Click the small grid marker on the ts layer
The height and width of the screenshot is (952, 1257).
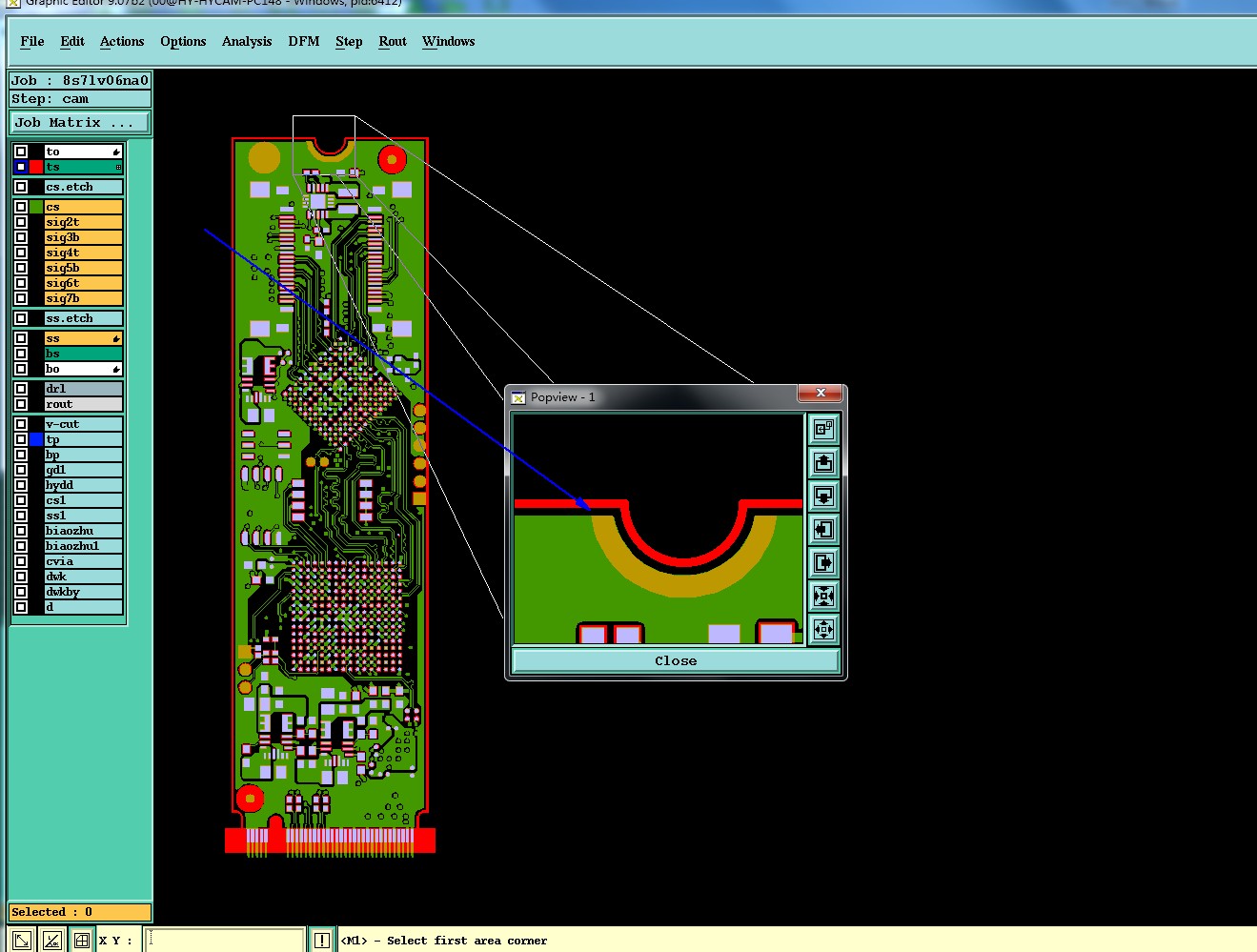click(118, 167)
